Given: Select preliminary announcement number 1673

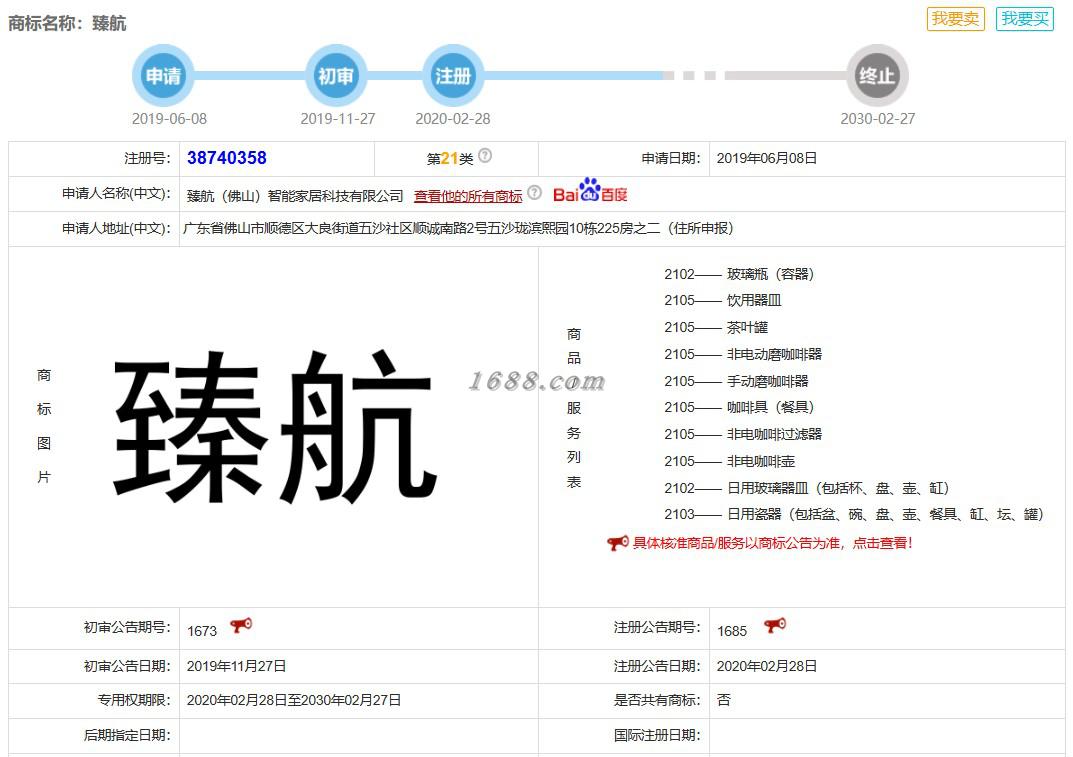Looking at the screenshot, I should pos(202,631).
